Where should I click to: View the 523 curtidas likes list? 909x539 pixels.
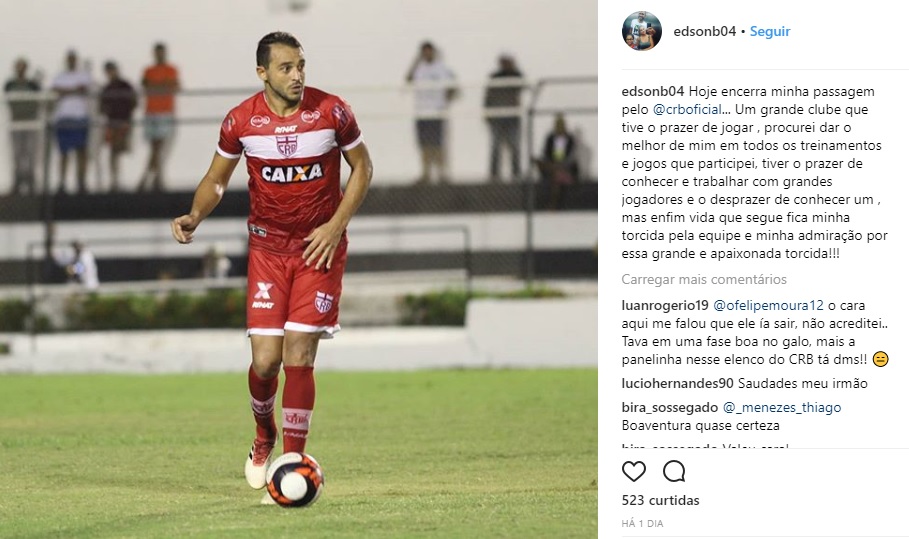(660, 500)
